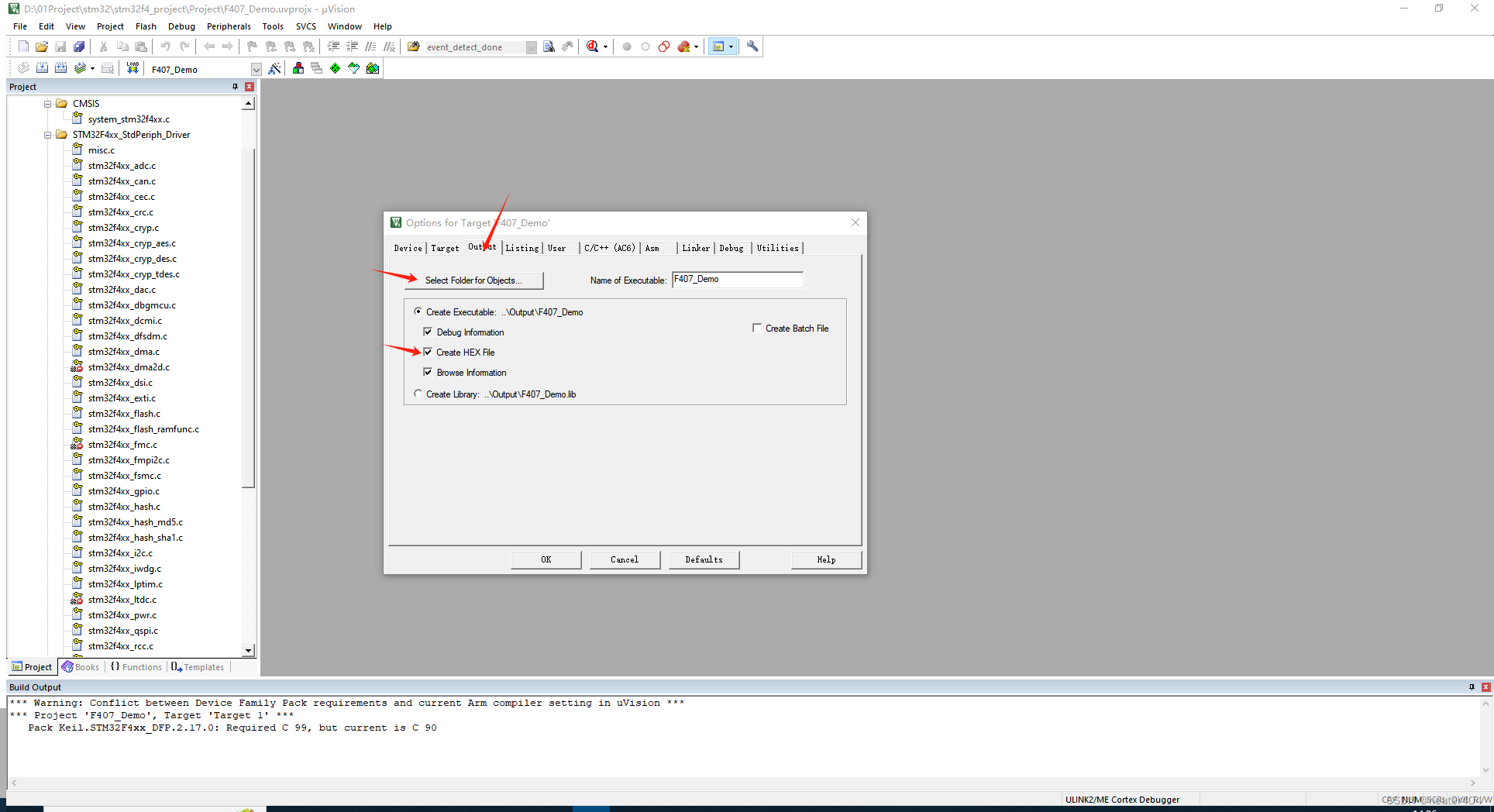Switch to the Target tab
Image resolution: width=1494 pixels, height=812 pixels.
click(445, 248)
